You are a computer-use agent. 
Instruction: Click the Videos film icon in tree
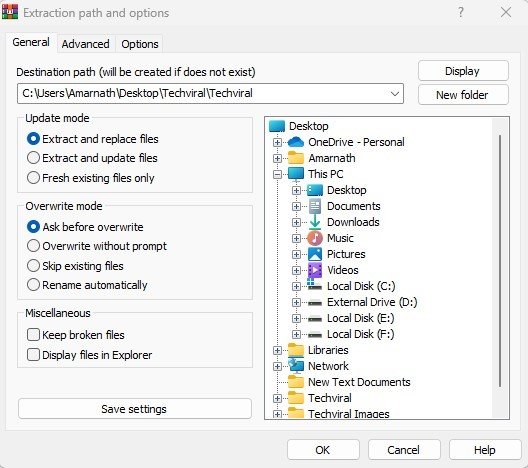coord(315,270)
